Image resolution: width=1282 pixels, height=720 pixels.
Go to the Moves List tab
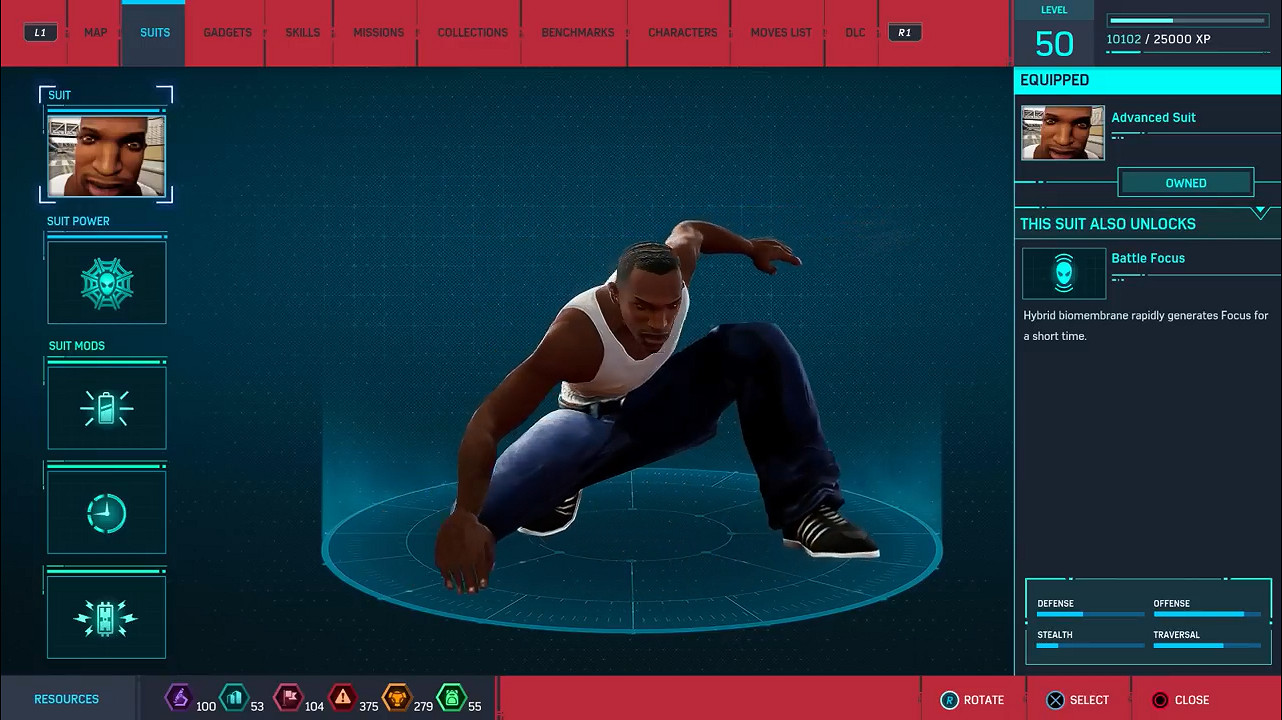[780, 33]
